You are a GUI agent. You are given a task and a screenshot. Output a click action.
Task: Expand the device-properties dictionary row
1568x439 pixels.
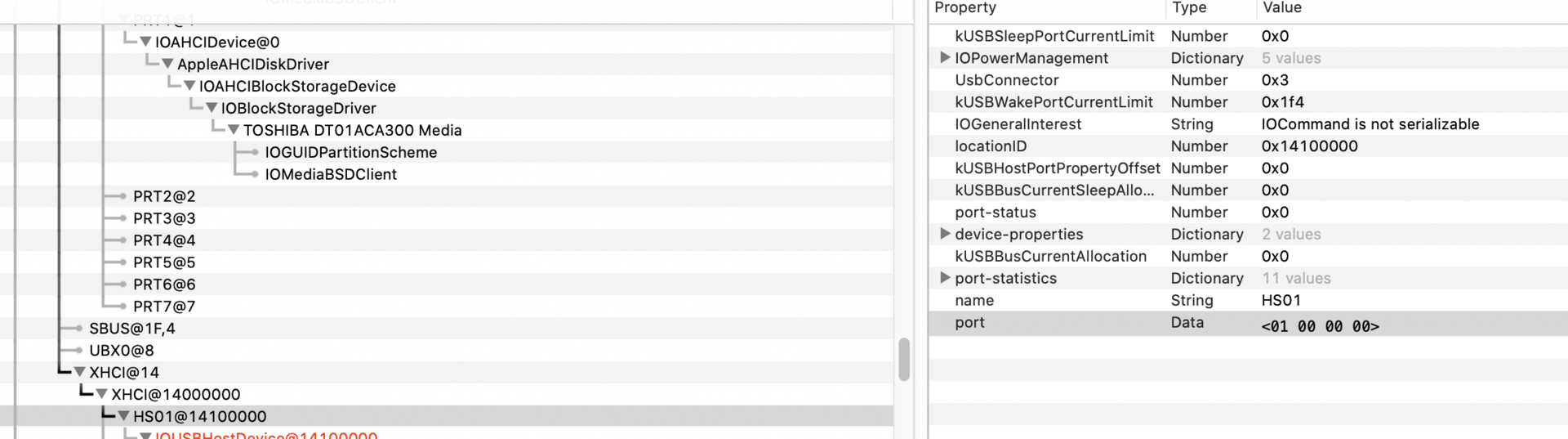[945, 234]
